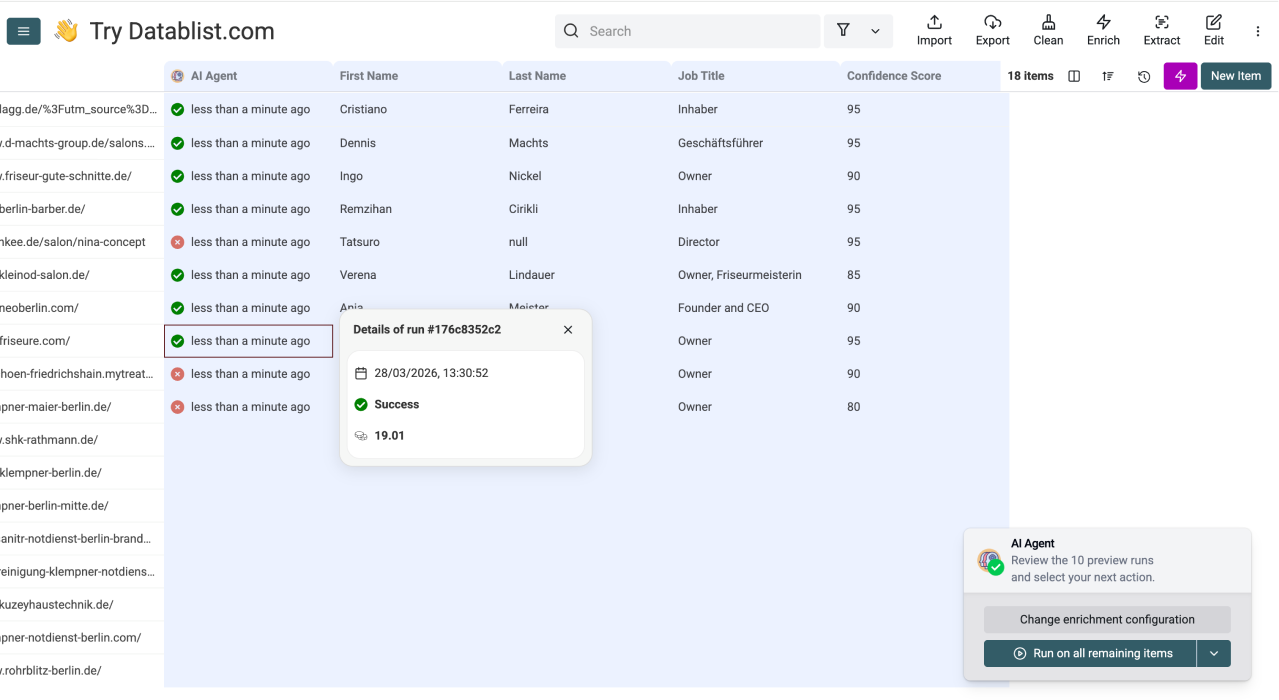Image resolution: width=1279 pixels, height=700 pixels.
Task: Select the Job Title column header
Action: click(x=701, y=76)
